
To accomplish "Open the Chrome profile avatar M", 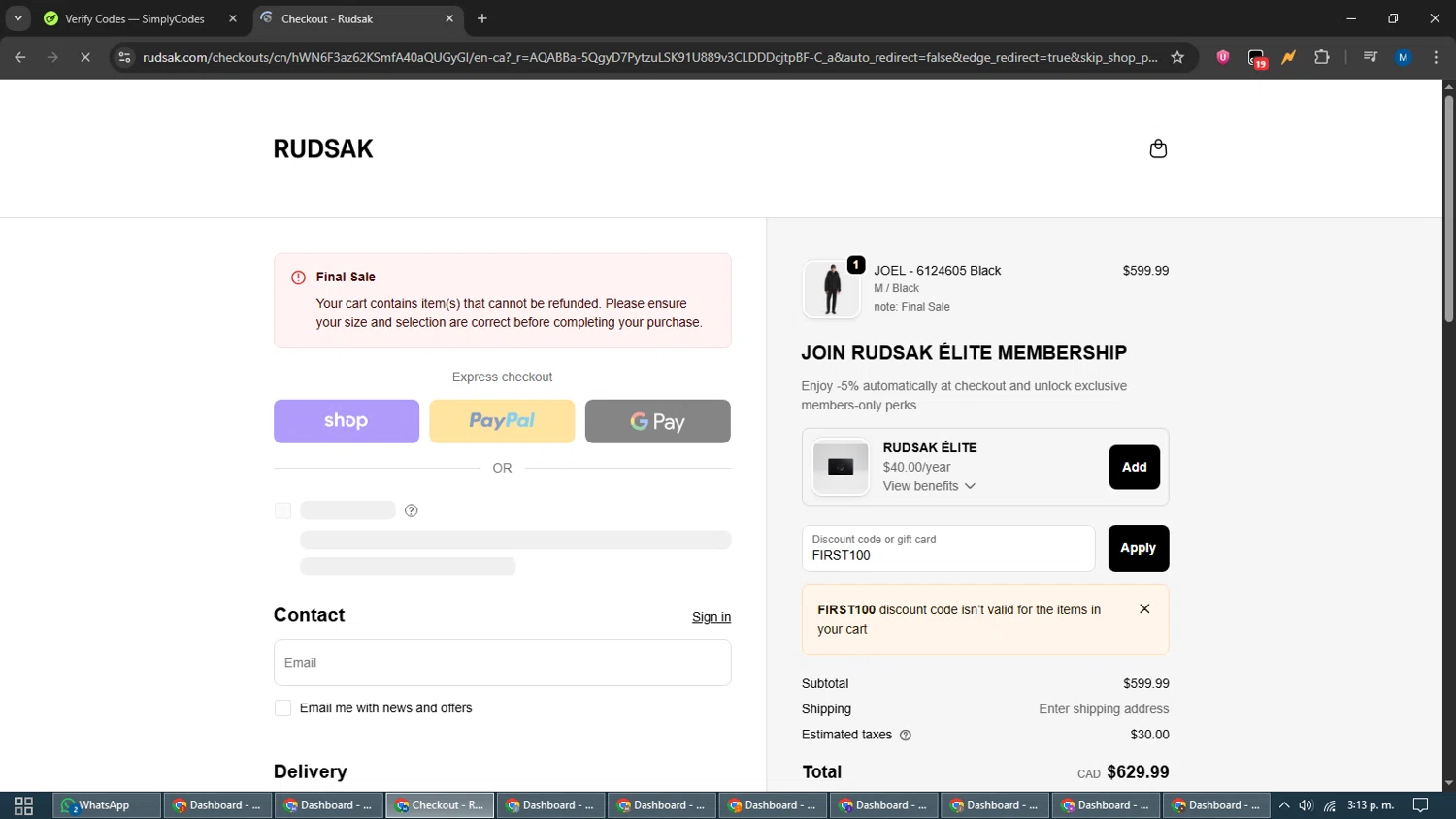I will click(x=1403, y=57).
